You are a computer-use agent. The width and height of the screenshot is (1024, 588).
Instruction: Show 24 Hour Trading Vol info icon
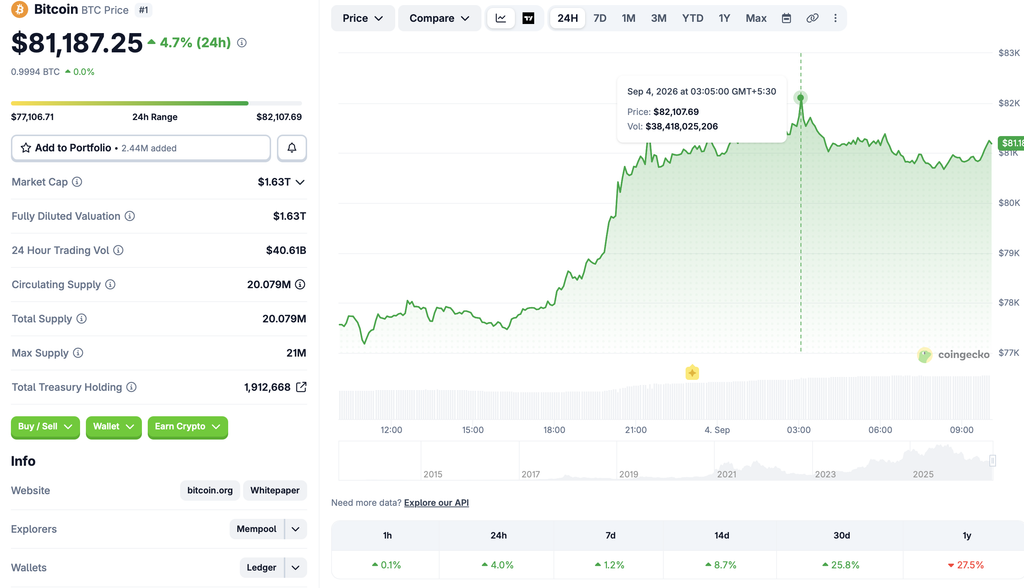(118, 250)
